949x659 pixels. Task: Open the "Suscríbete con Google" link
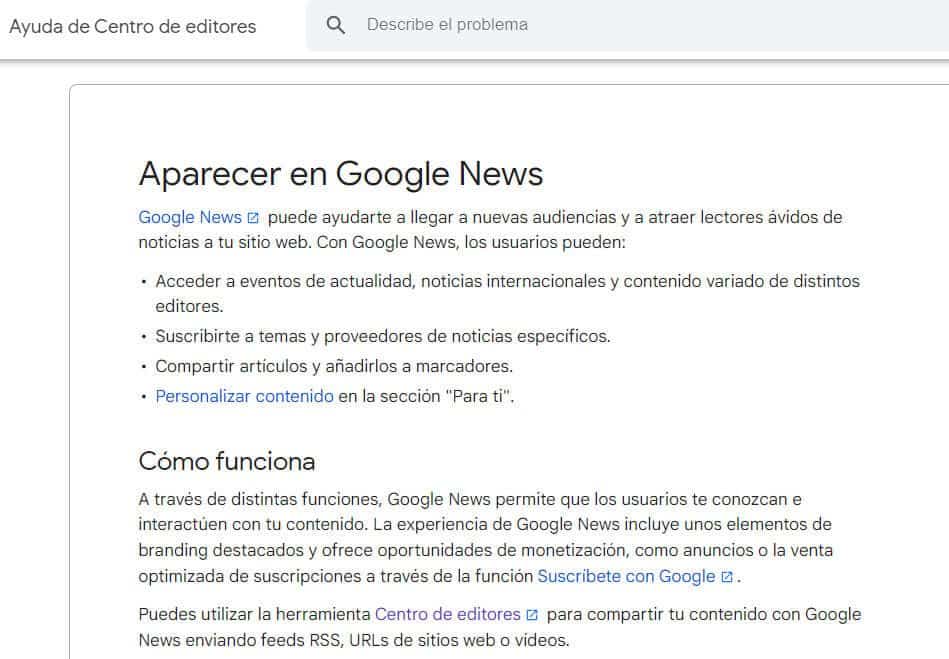pos(626,576)
